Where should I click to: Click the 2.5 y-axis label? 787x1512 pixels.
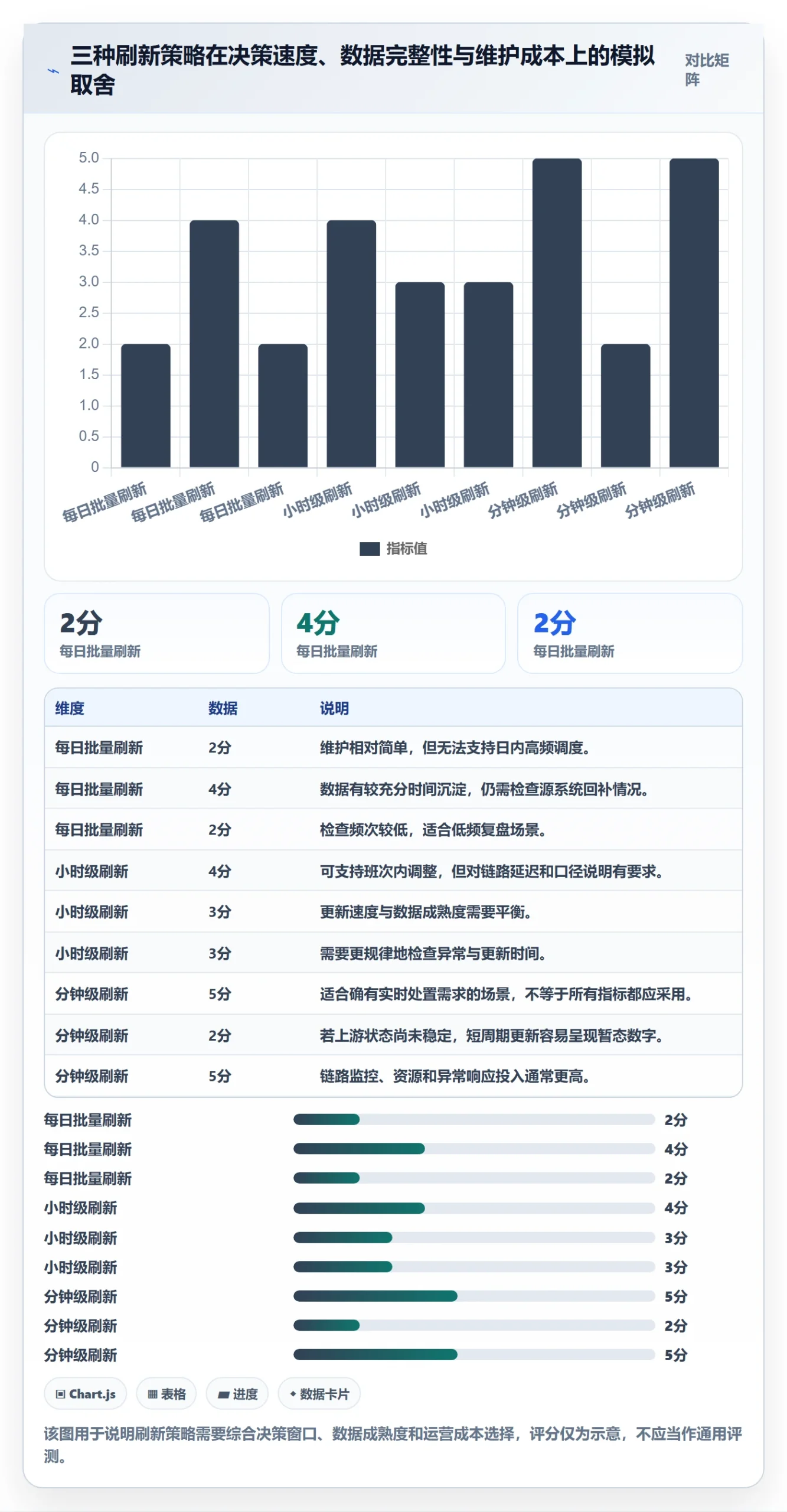(89, 312)
